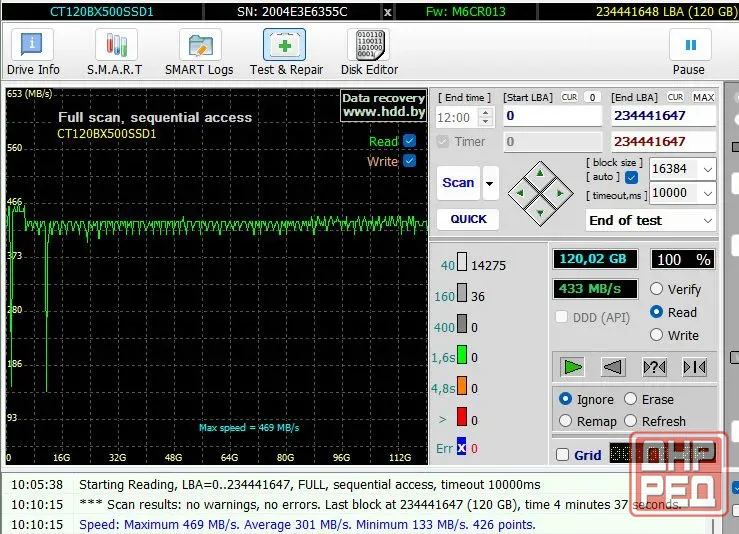Click the red slow block indicator
The image size is (739, 534).
point(462,417)
